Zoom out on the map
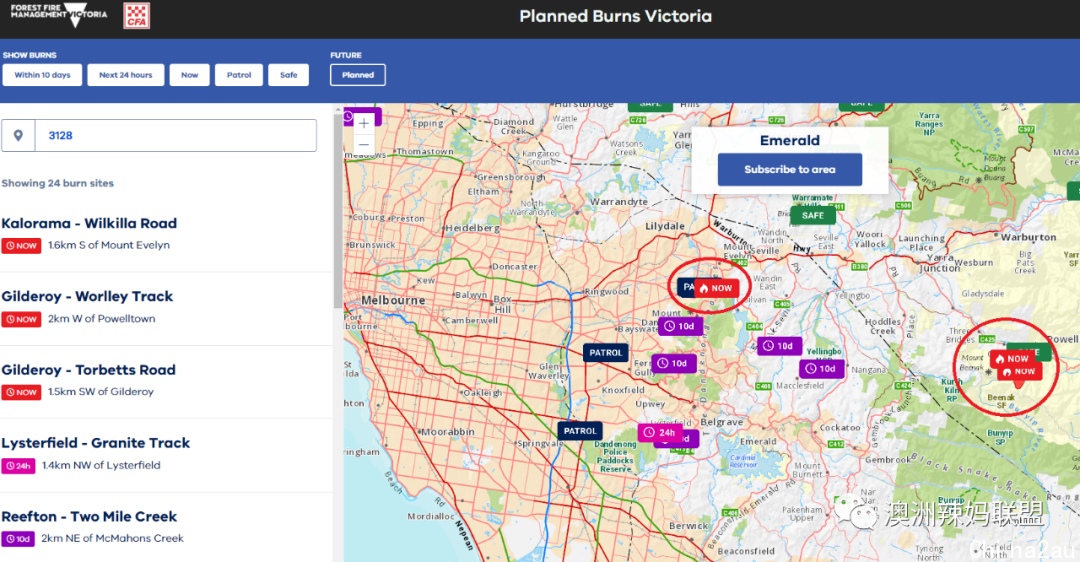 pos(364,145)
